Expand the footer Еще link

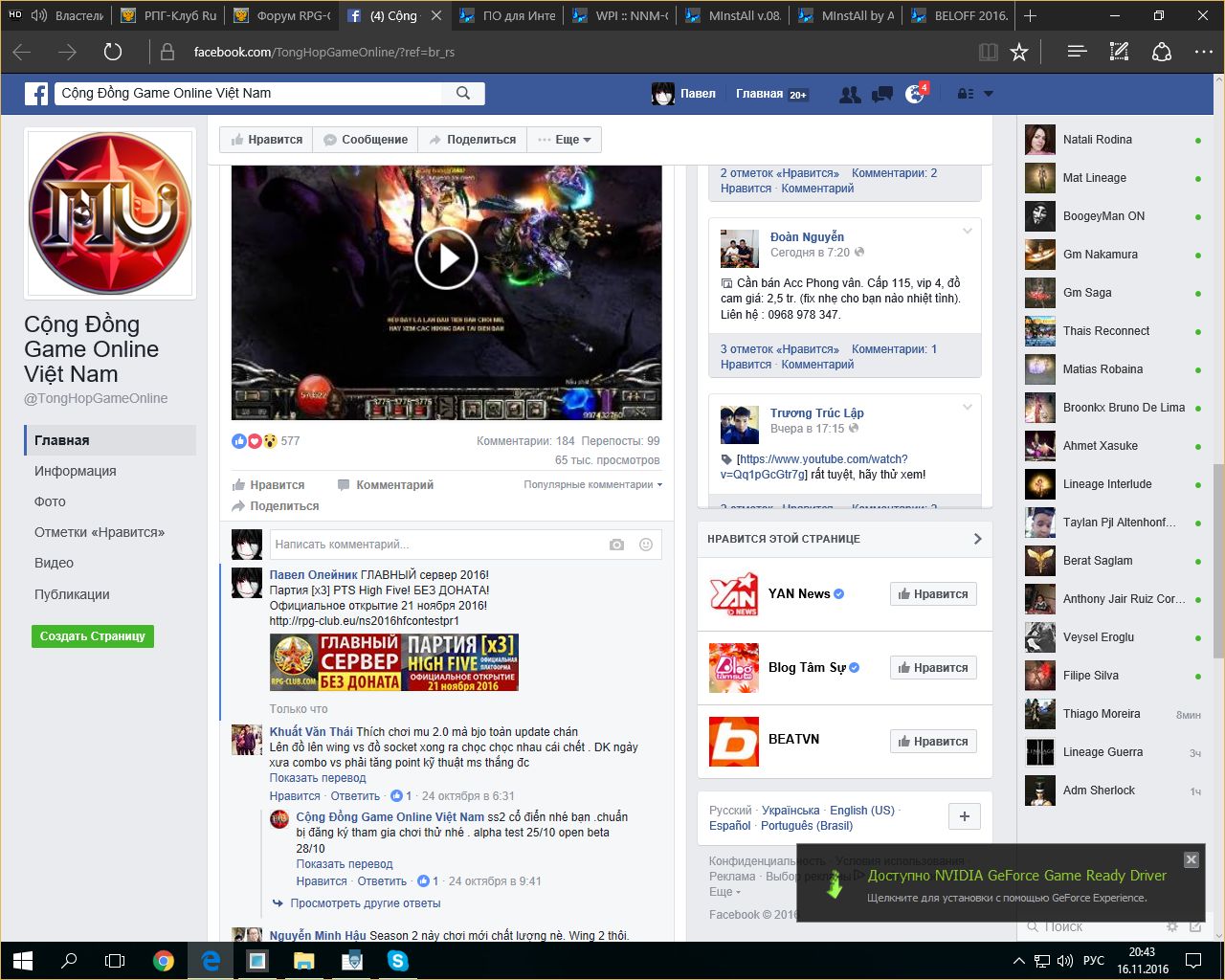point(724,892)
